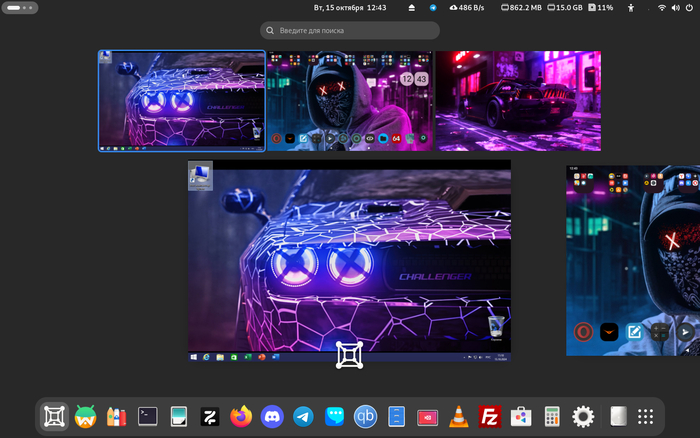Open the image viewer dock icon
Viewport: 700px width, 438px height.
179,417
